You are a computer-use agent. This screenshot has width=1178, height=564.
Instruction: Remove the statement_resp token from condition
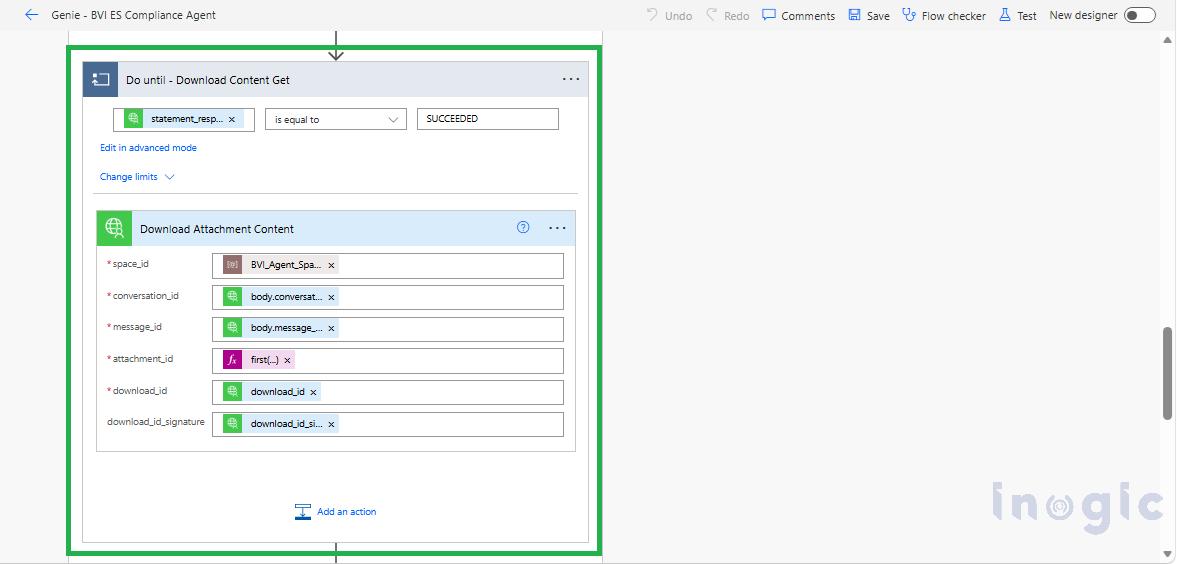231,119
